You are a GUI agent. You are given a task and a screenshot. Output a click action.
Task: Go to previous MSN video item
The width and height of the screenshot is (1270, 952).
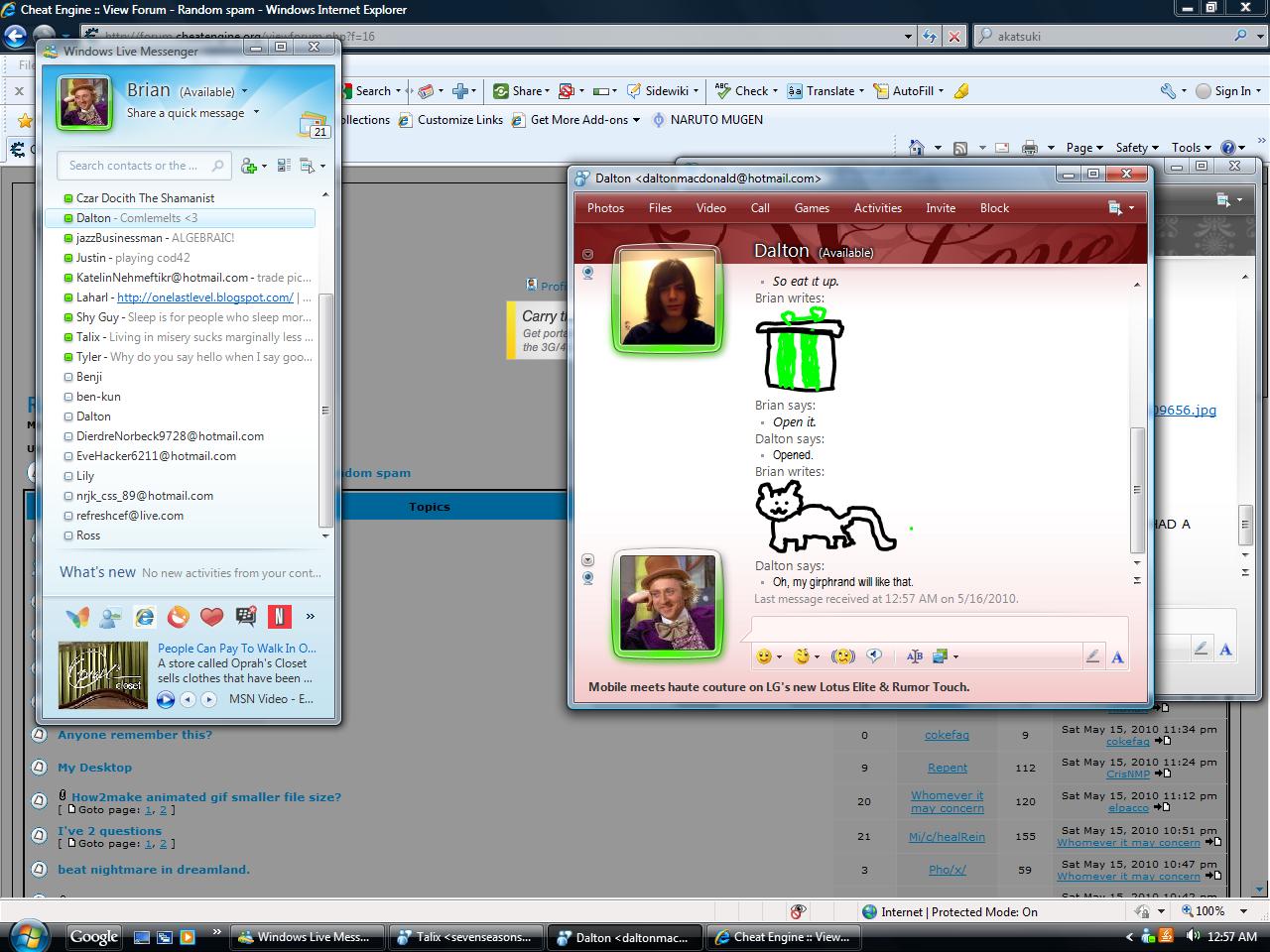pyautogui.click(x=188, y=699)
